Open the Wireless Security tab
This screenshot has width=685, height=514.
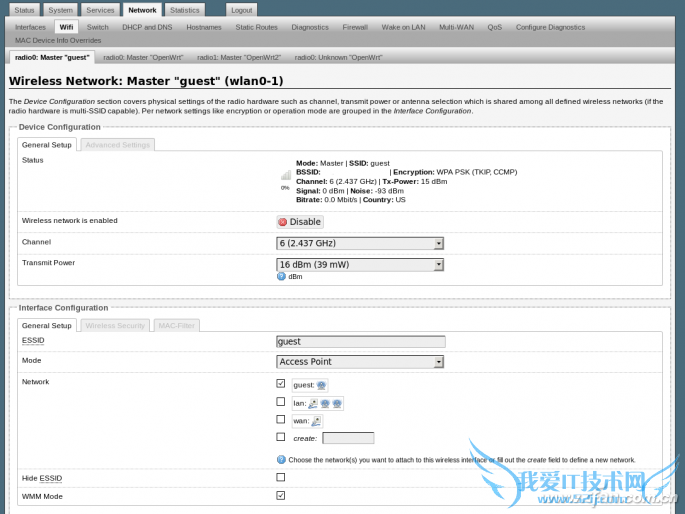(x=115, y=326)
